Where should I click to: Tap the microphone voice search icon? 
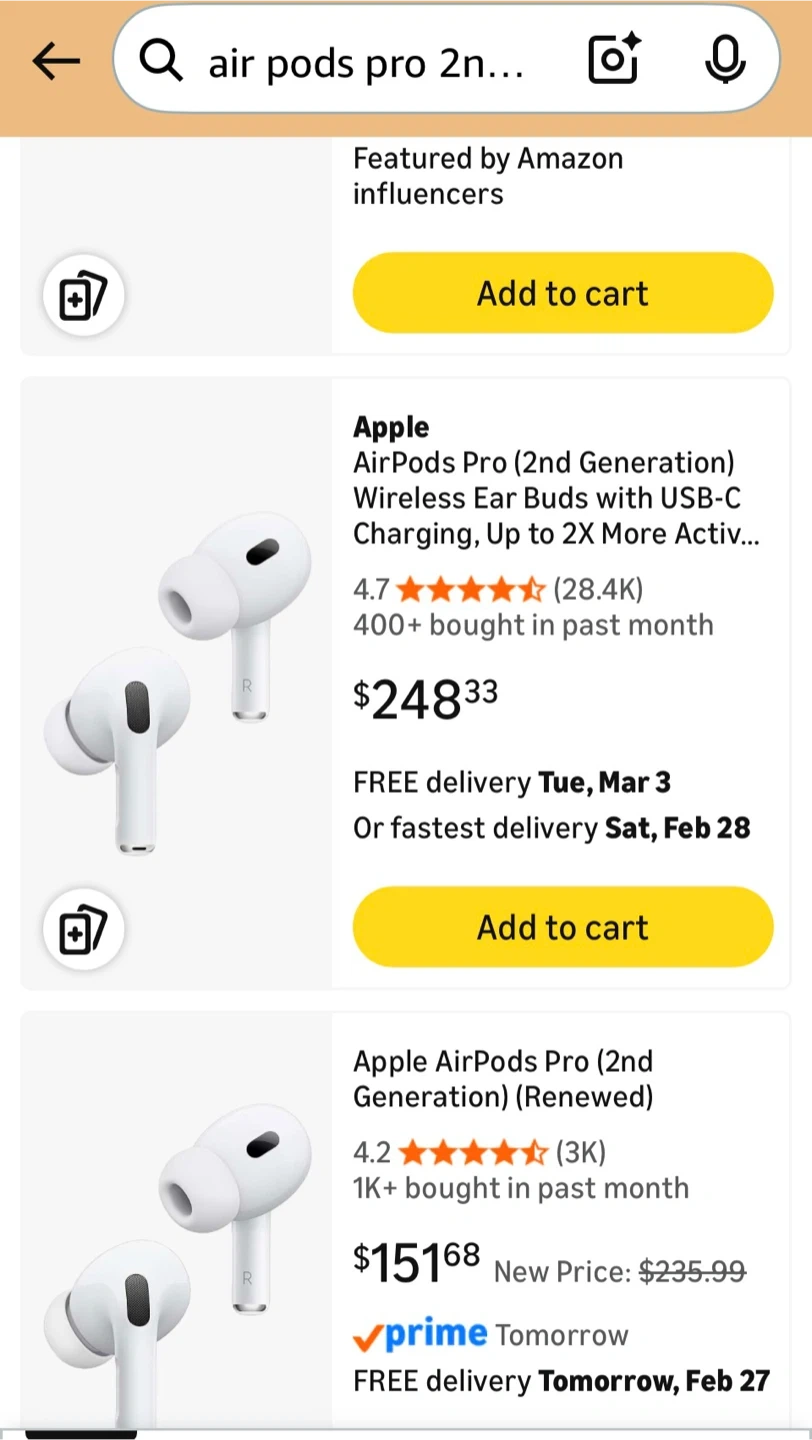[725, 61]
